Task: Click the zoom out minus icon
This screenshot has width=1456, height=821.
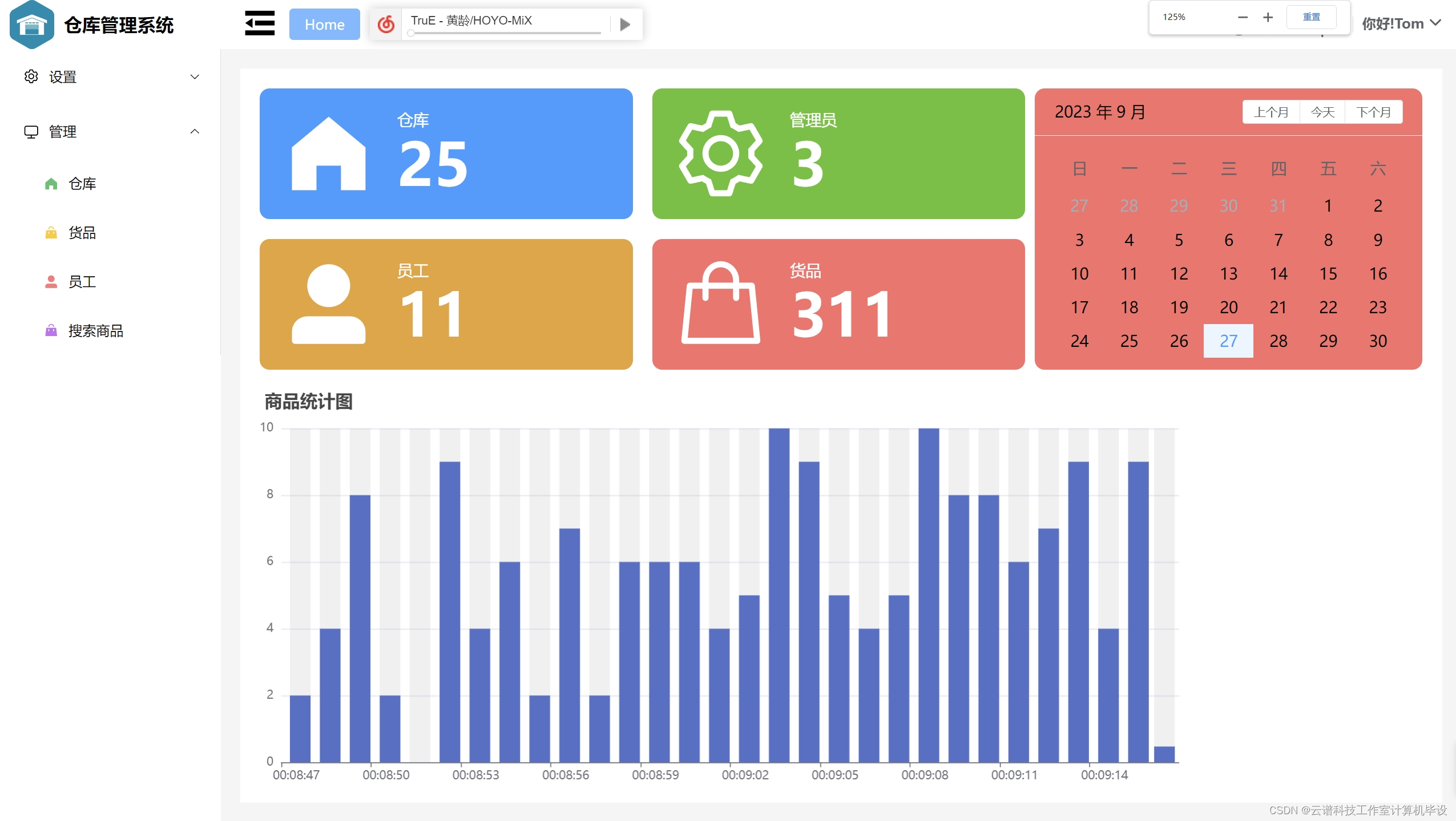Action: click(1243, 17)
